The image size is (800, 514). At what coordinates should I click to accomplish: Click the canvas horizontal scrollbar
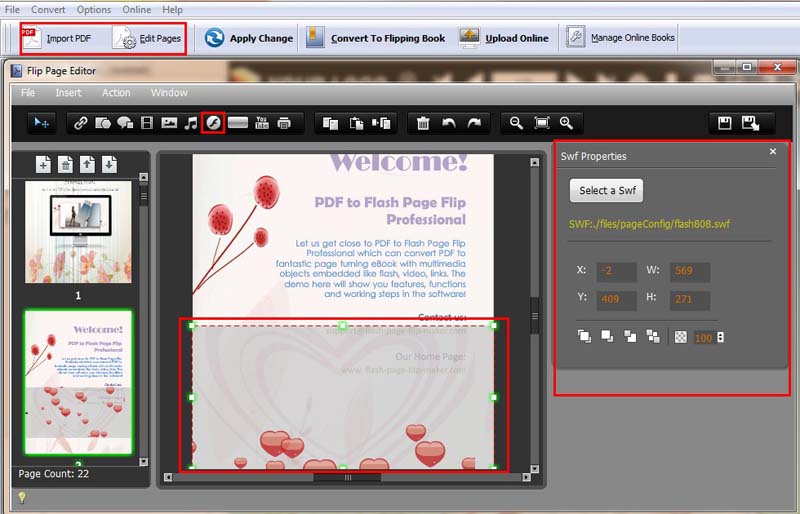point(347,478)
